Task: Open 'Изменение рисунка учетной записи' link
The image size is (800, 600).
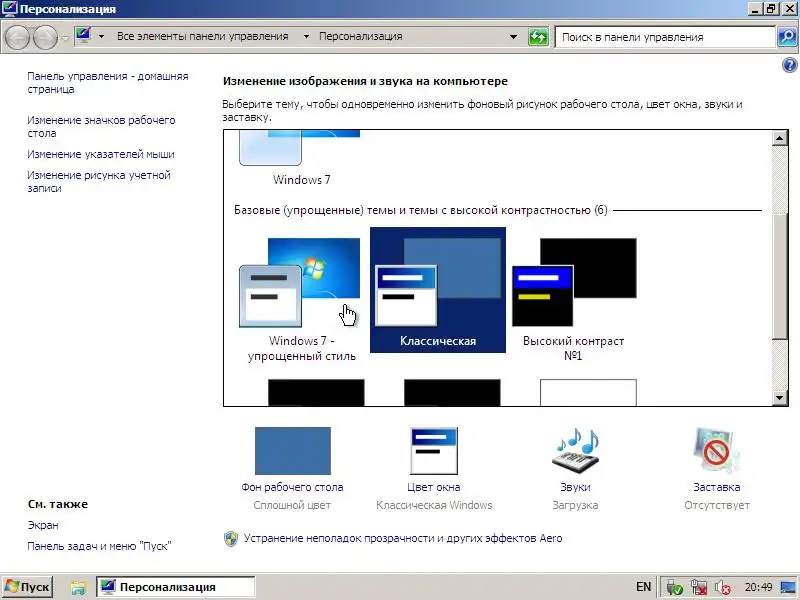Action: [x=98, y=182]
